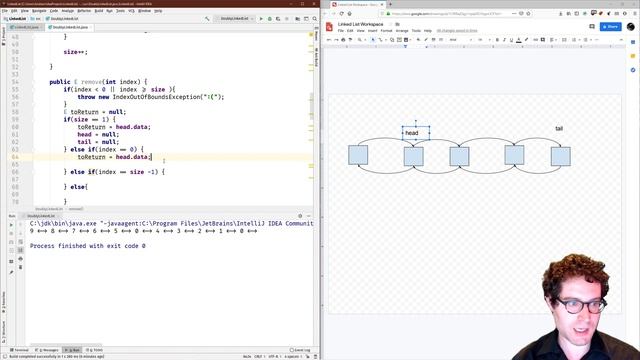
Task: Click the Print icon in Google Drawings toolbar
Action: pos(343,40)
